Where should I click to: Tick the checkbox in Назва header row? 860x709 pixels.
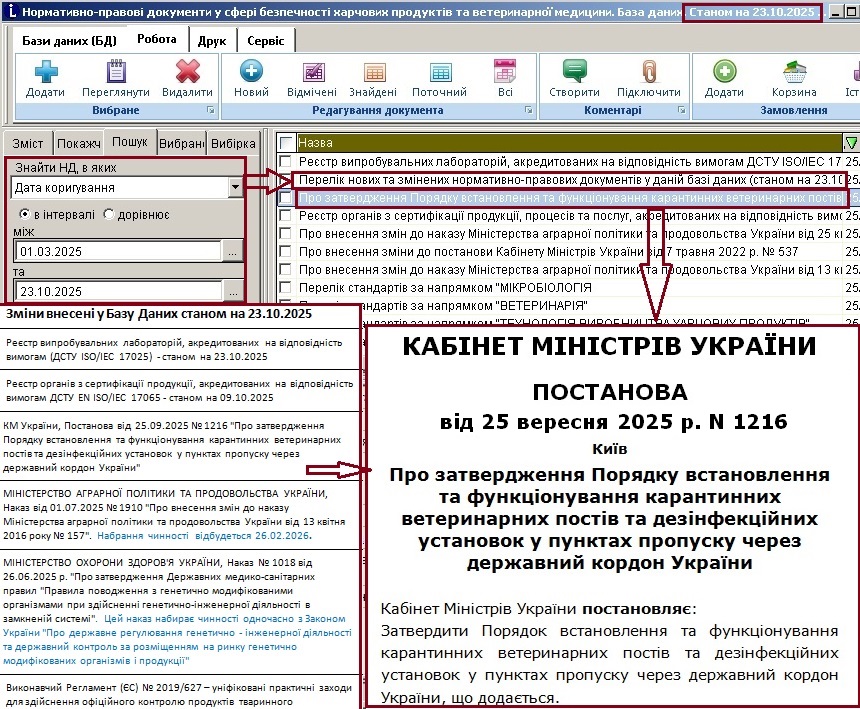[287, 143]
